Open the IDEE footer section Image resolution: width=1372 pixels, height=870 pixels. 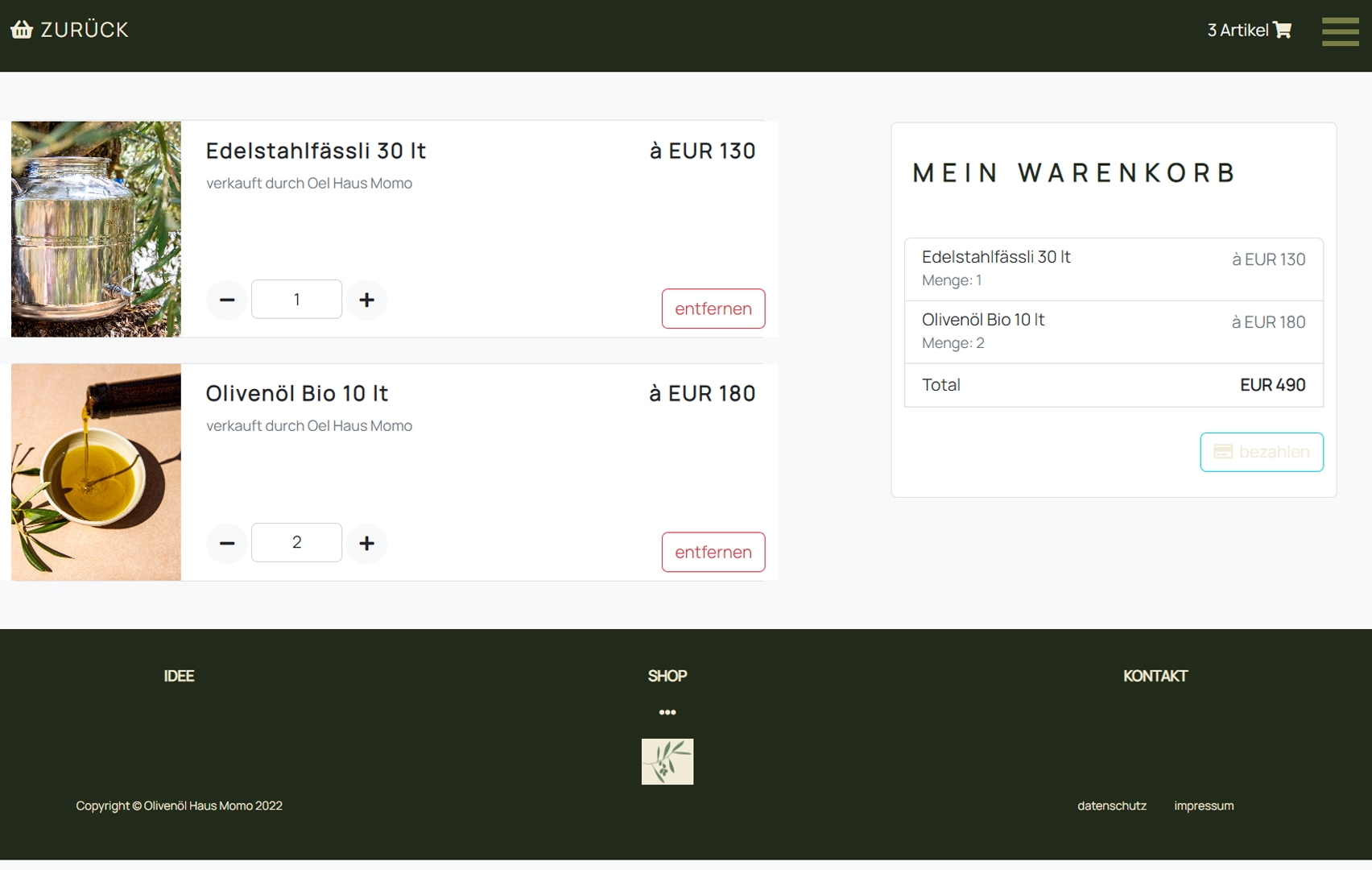(179, 676)
